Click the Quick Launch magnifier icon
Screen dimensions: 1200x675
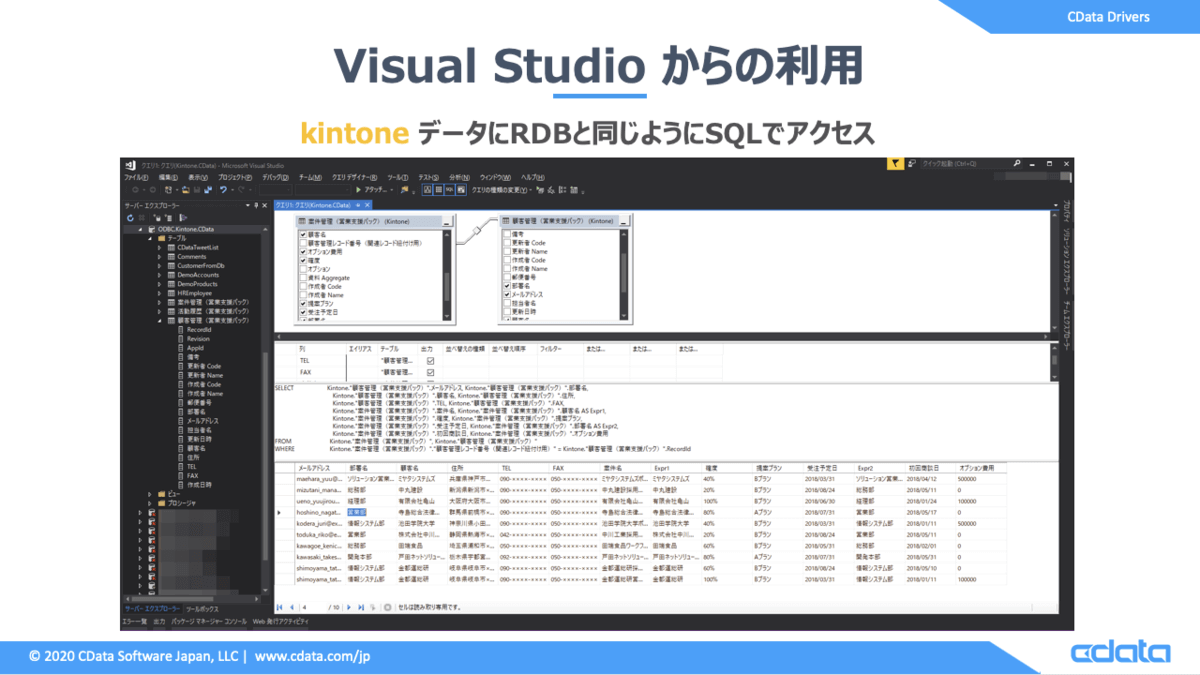point(1017,162)
